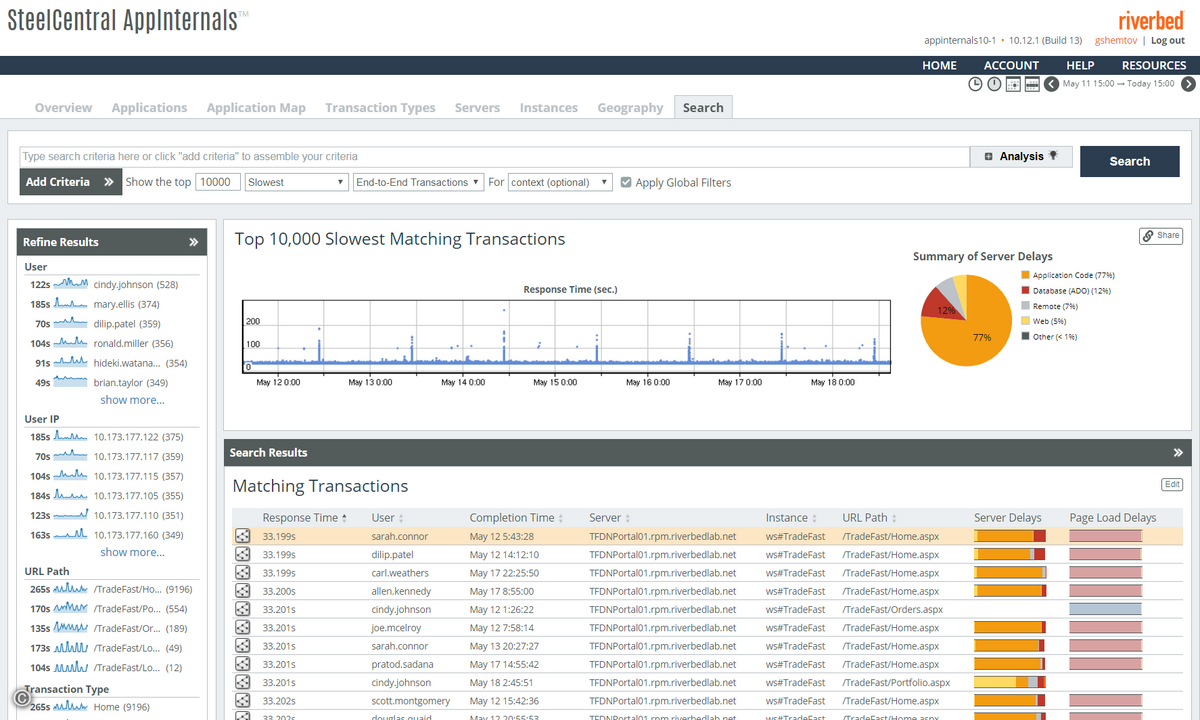
Task: Sort by User column arrows
Action: pyautogui.click(x=402, y=518)
